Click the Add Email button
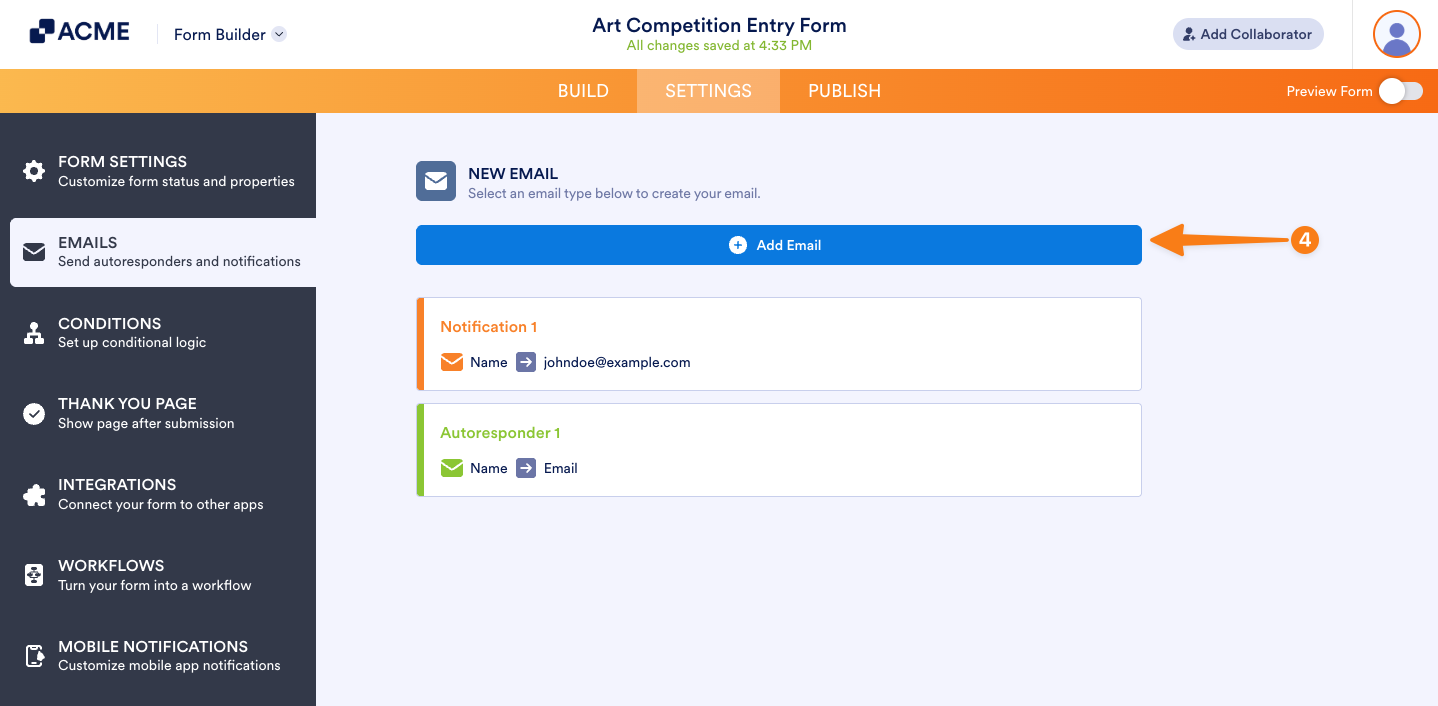Image resolution: width=1438 pixels, height=706 pixels. [778, 245]
